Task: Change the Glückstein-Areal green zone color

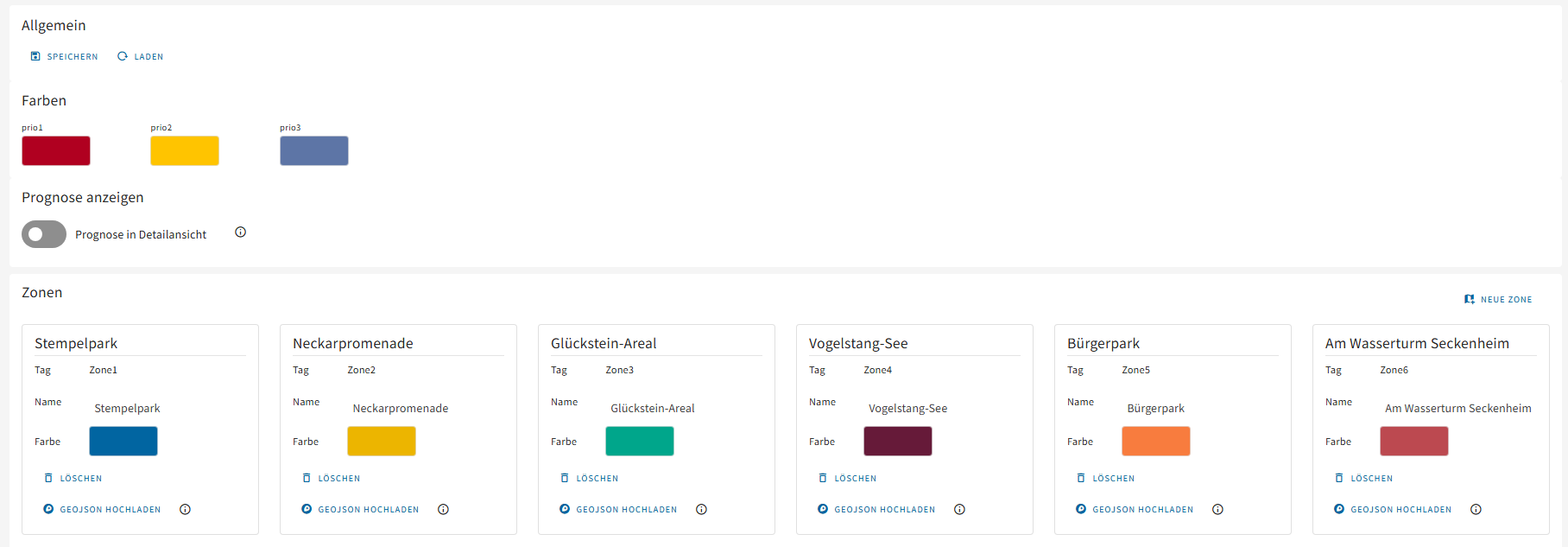Action: pos(640,442)
